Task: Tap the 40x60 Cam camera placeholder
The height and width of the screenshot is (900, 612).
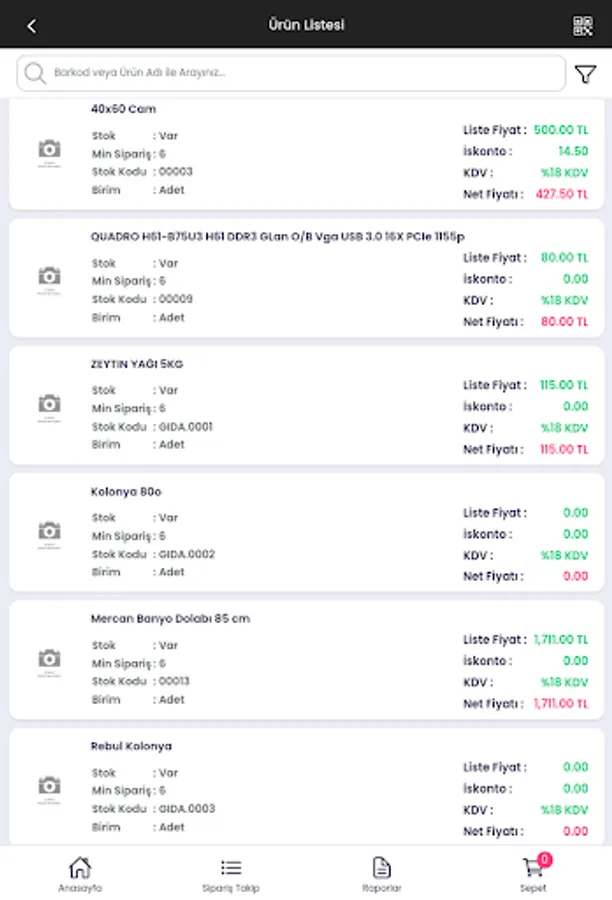Action: (x=49, y=150)
